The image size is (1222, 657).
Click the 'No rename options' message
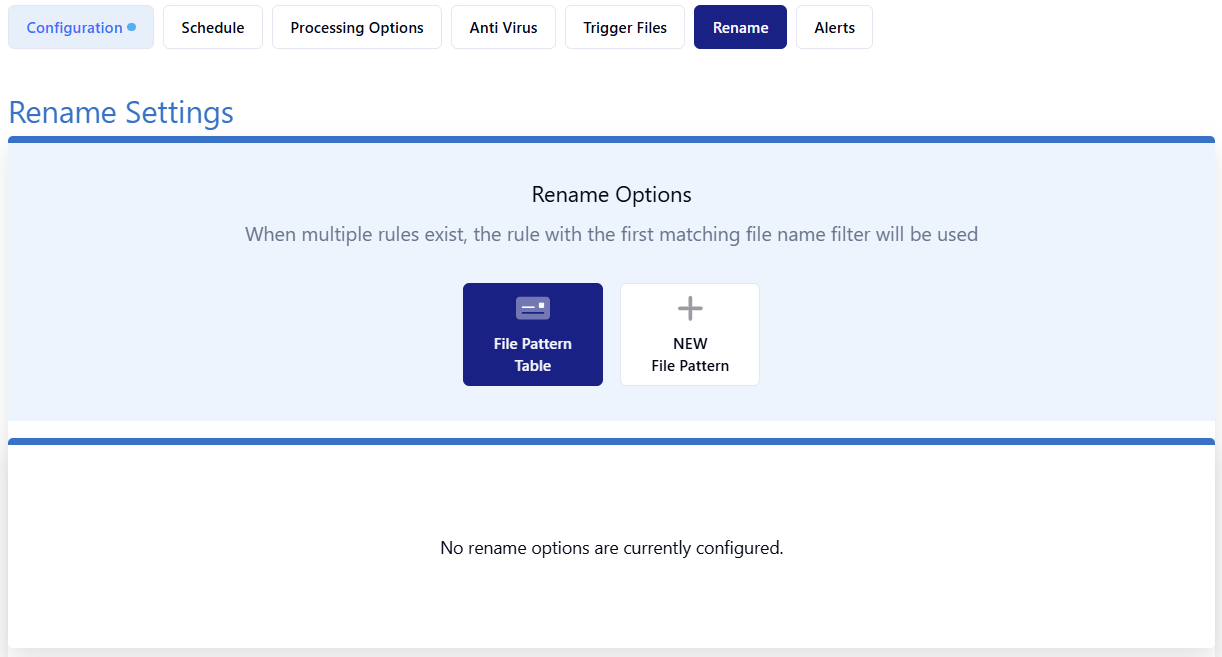point(611,548)
